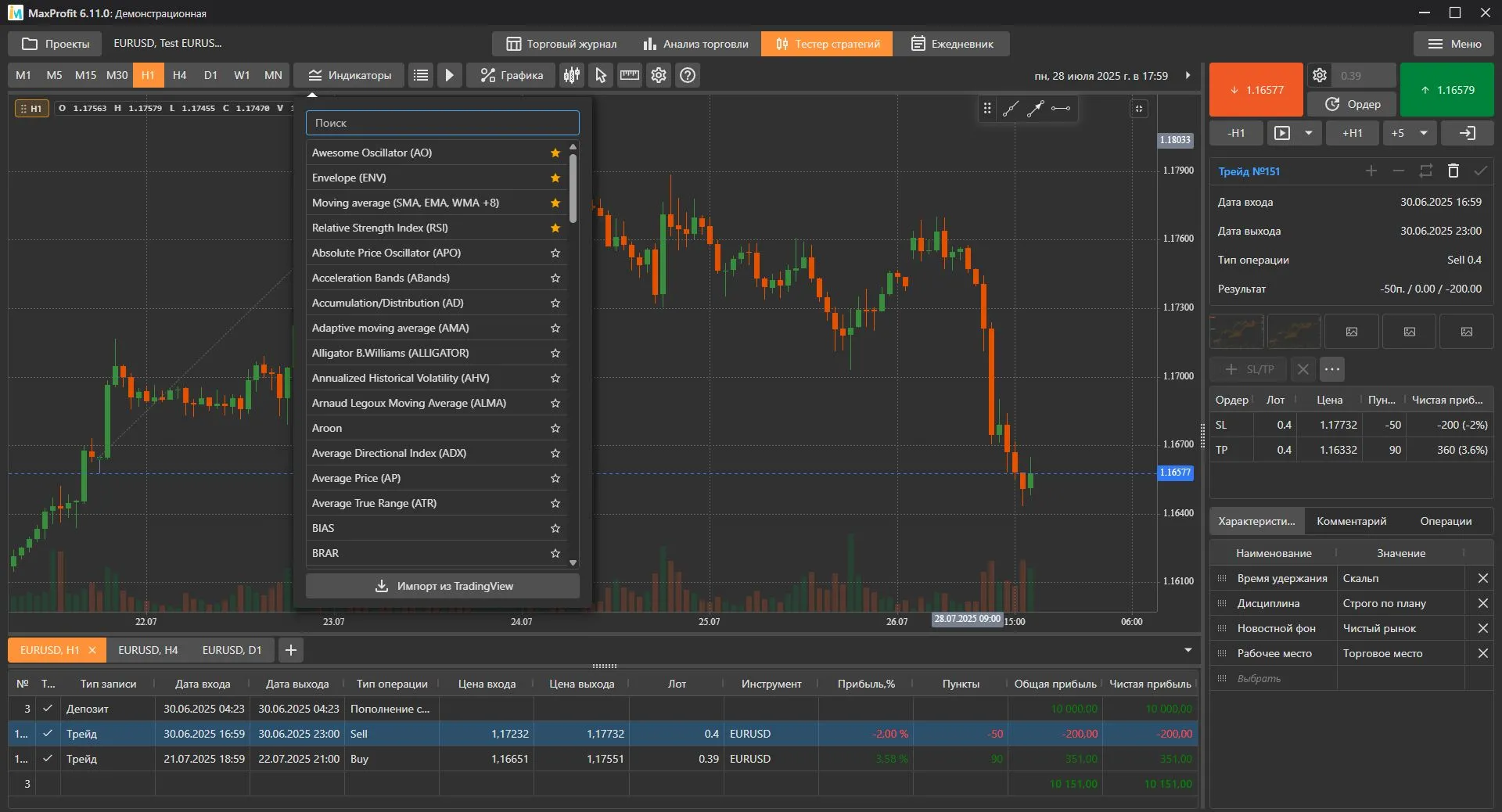Switch to the Операции tab

point(1446,521)
